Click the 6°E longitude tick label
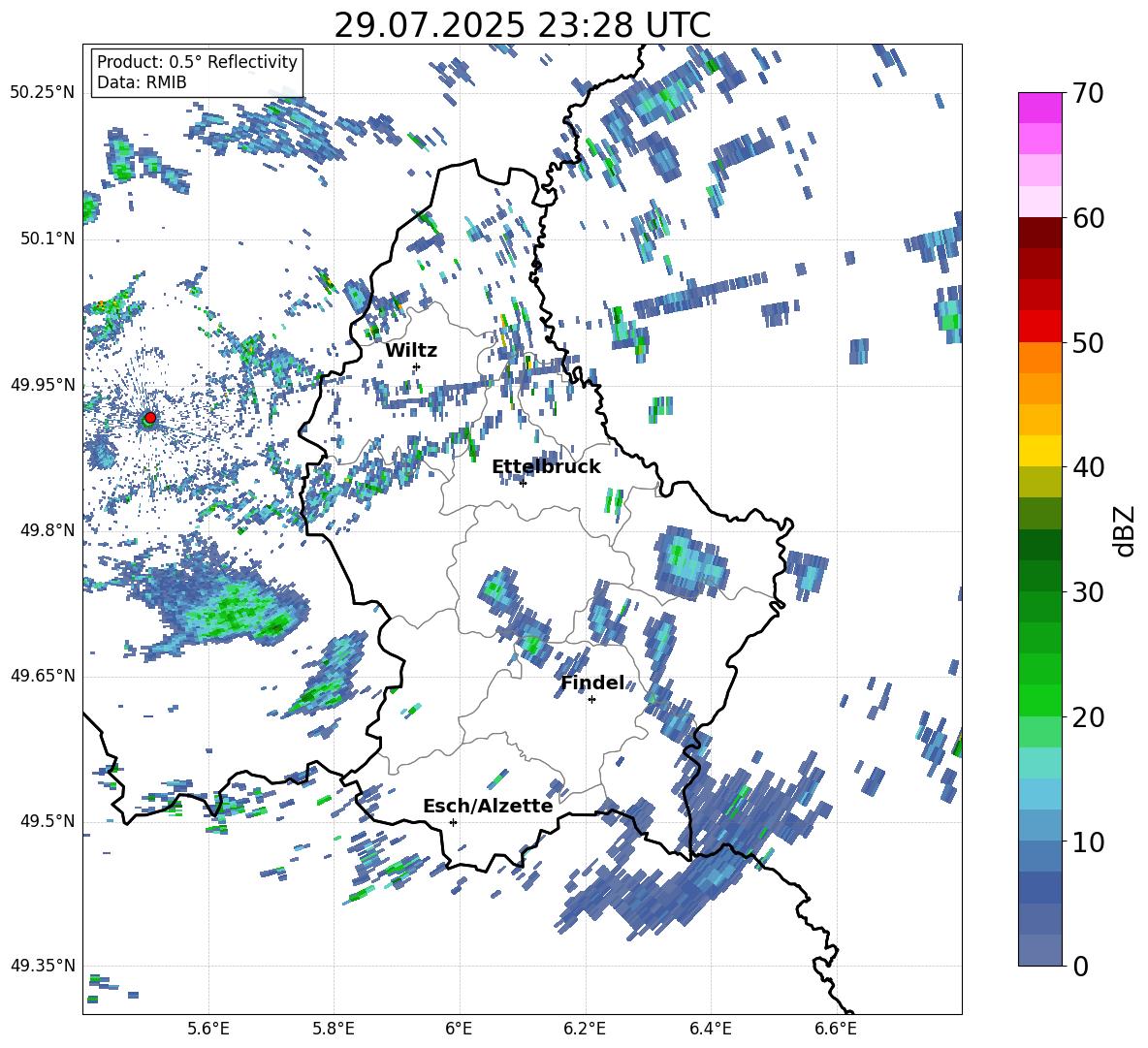The height and width of the screenshot is (1048, 1148). pos(459,1029)
